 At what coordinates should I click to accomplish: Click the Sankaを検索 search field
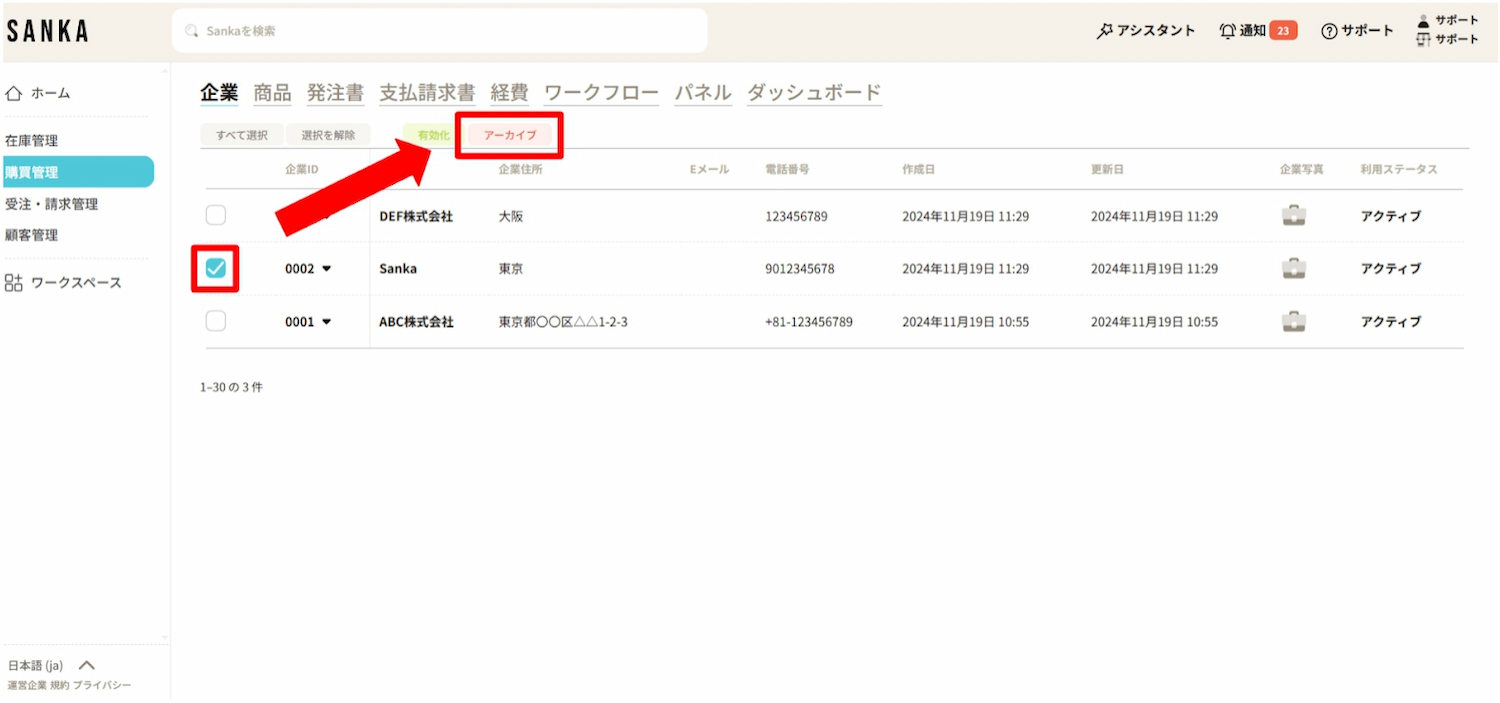pyautogui.click(x=440, y=31)
